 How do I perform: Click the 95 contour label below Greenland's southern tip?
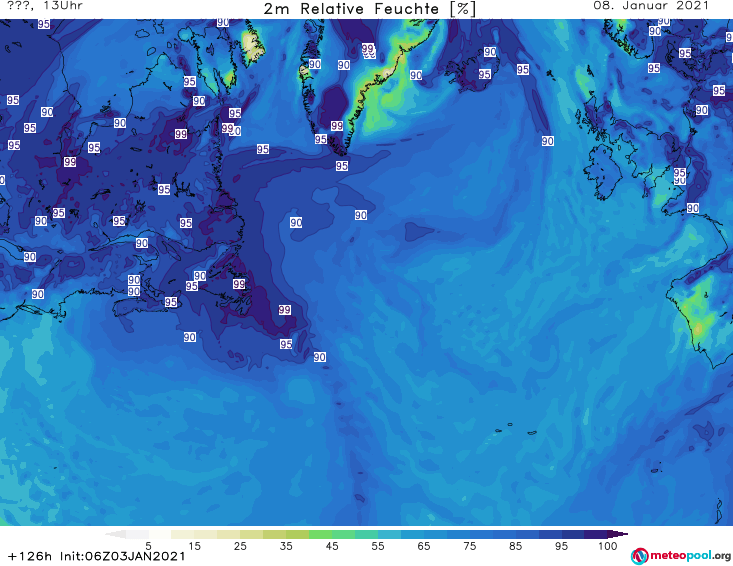pos(342,166)
